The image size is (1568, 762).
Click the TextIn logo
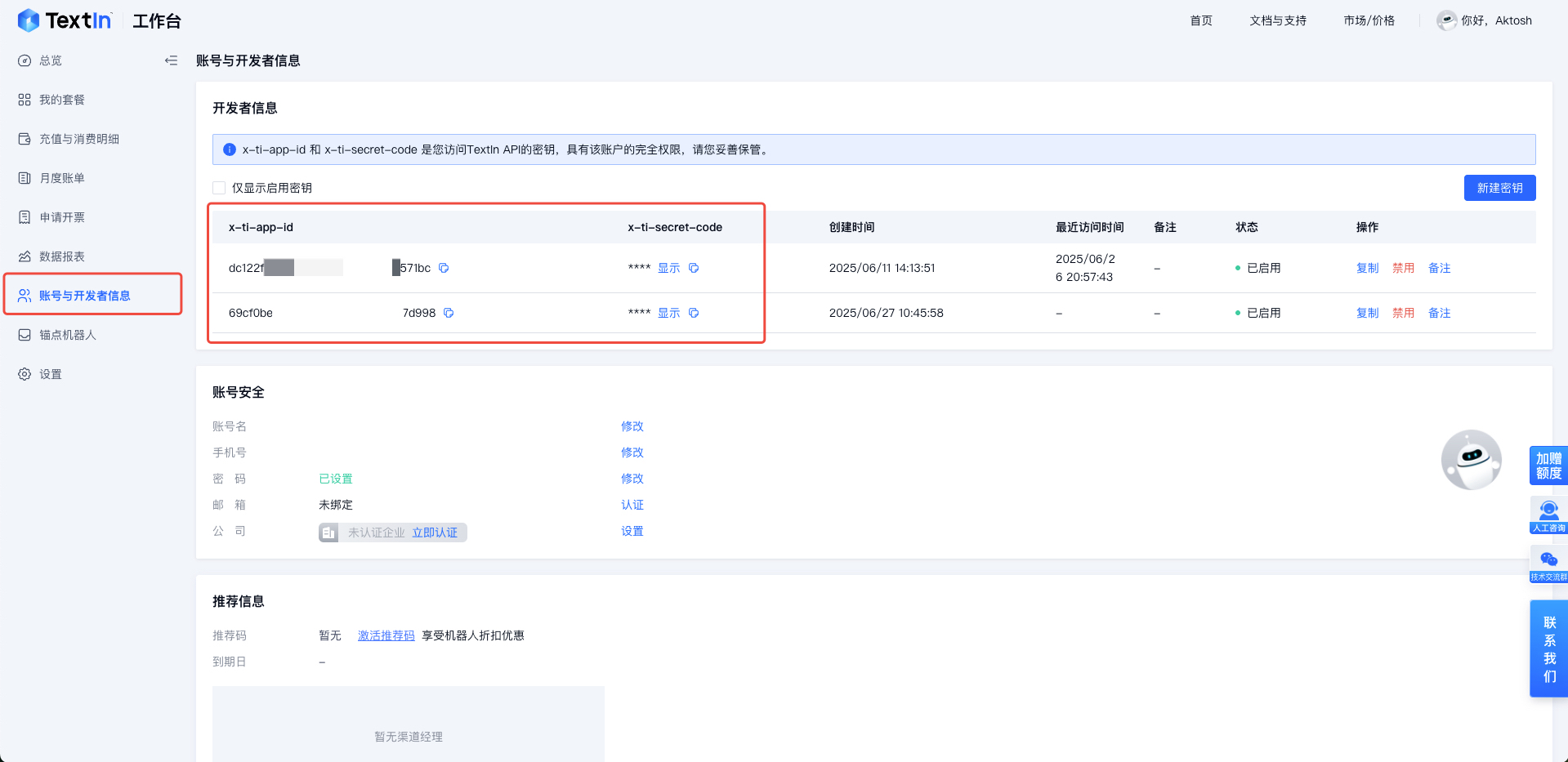(x=65, y=21)
